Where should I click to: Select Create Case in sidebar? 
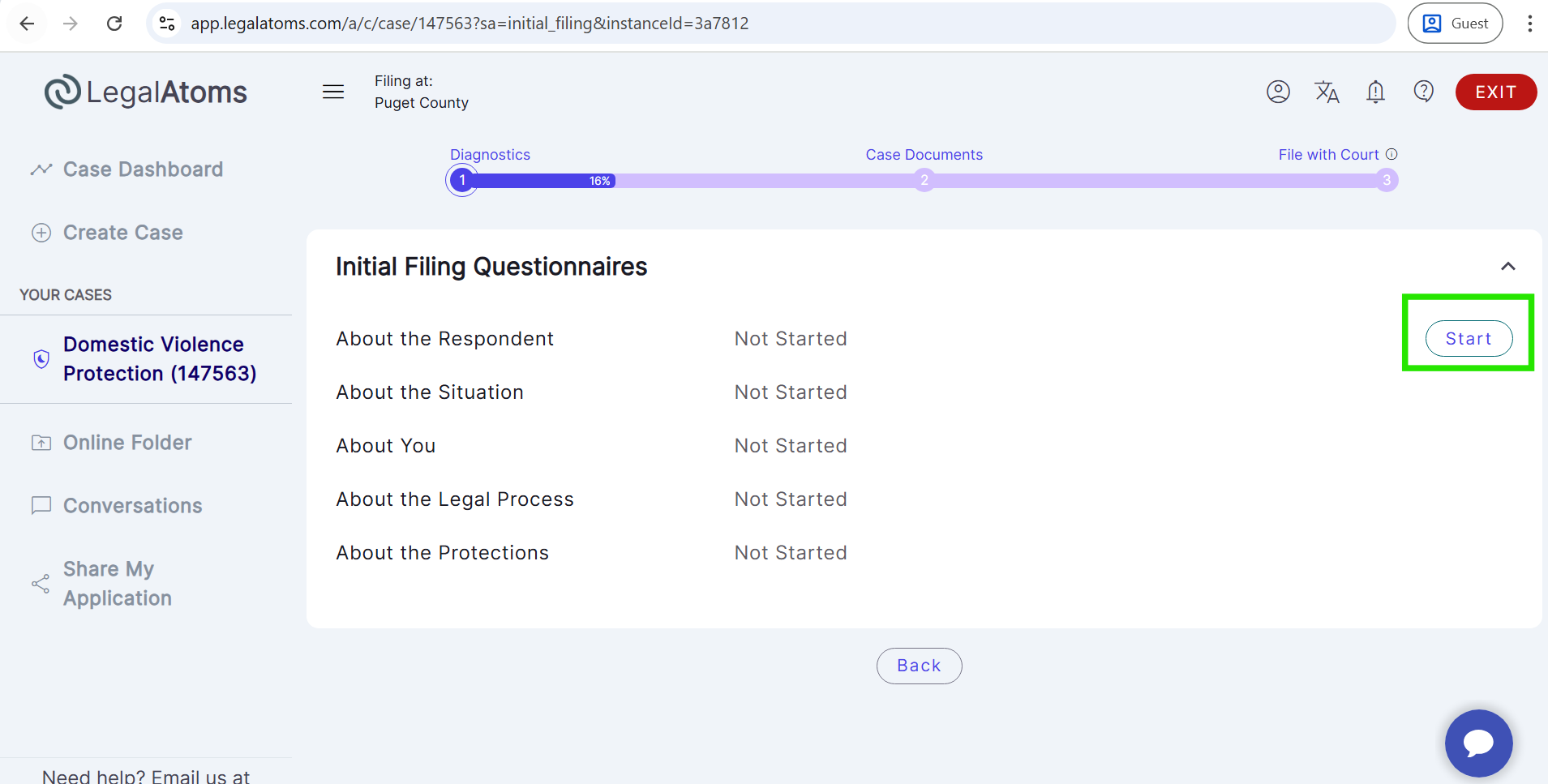[x=123, y=233]
